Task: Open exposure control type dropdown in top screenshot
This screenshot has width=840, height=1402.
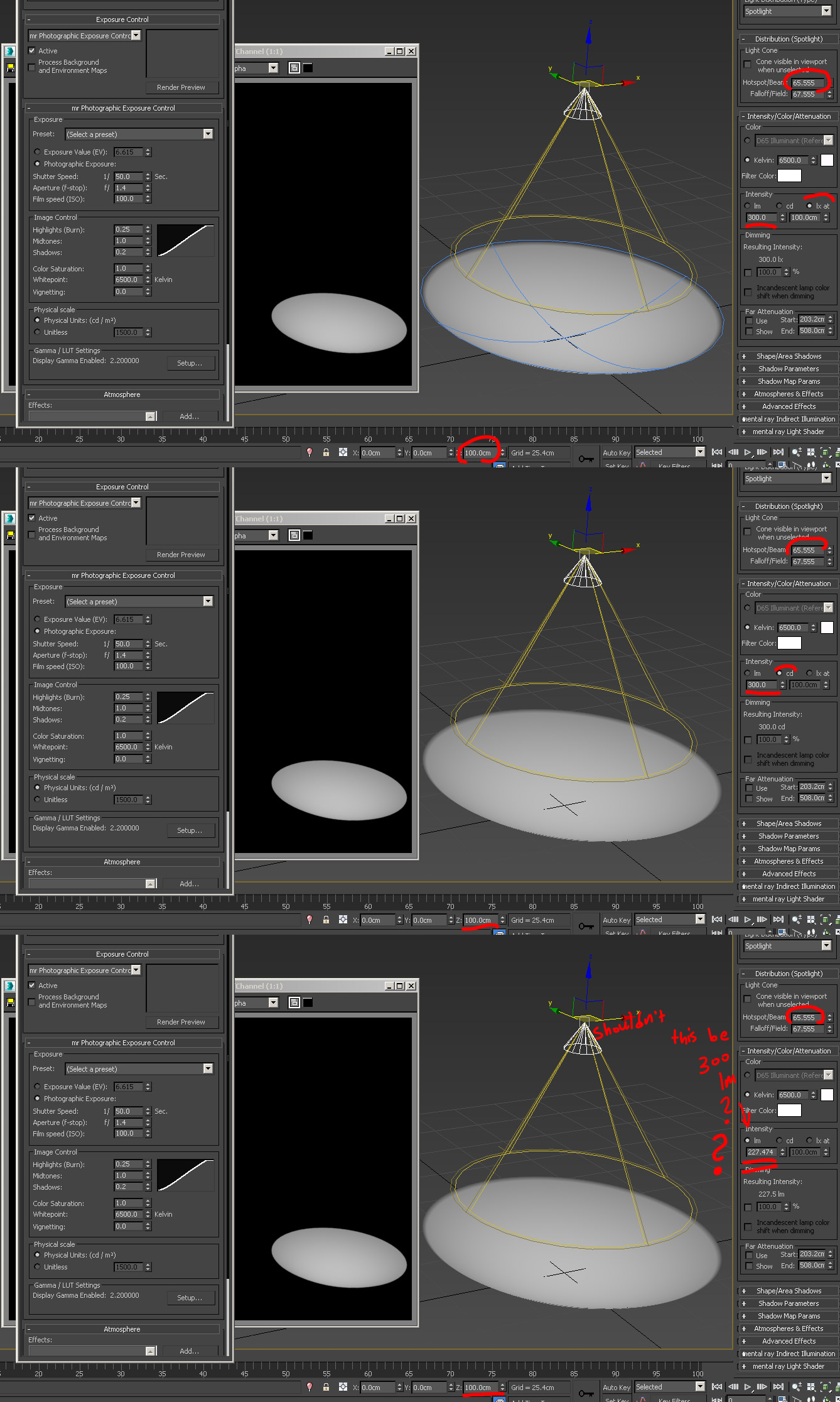Action: point(136,36)
